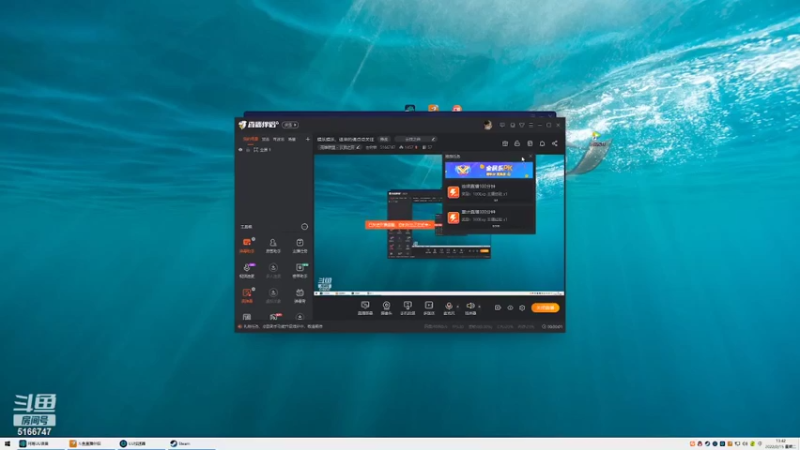The height and width of the screenshot is (450, 800).
Task: Click the bag icon in the top-right icon row
Action: (517, 143)
